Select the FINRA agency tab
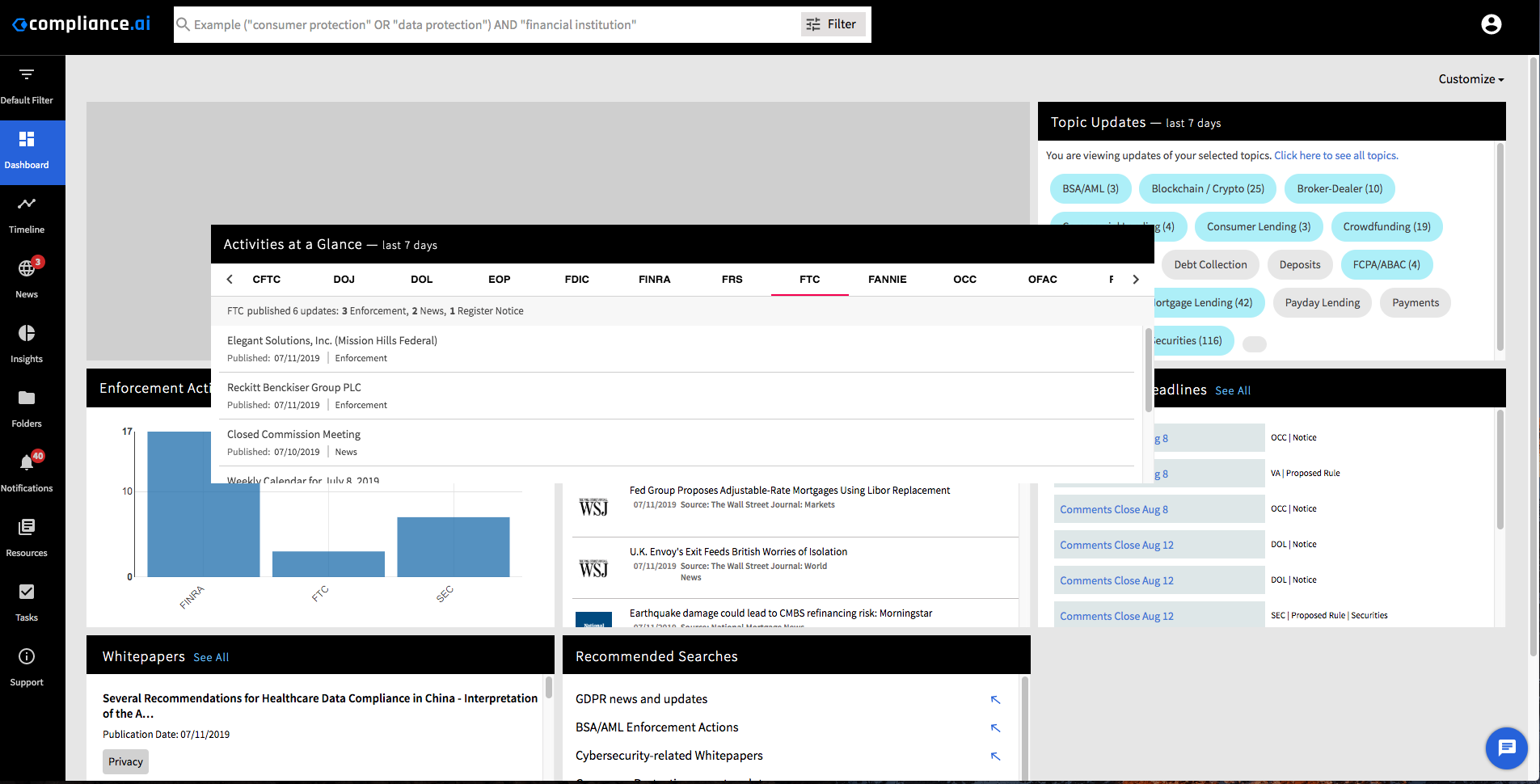This screenshot has width=1540, height=784. point(655,279)
